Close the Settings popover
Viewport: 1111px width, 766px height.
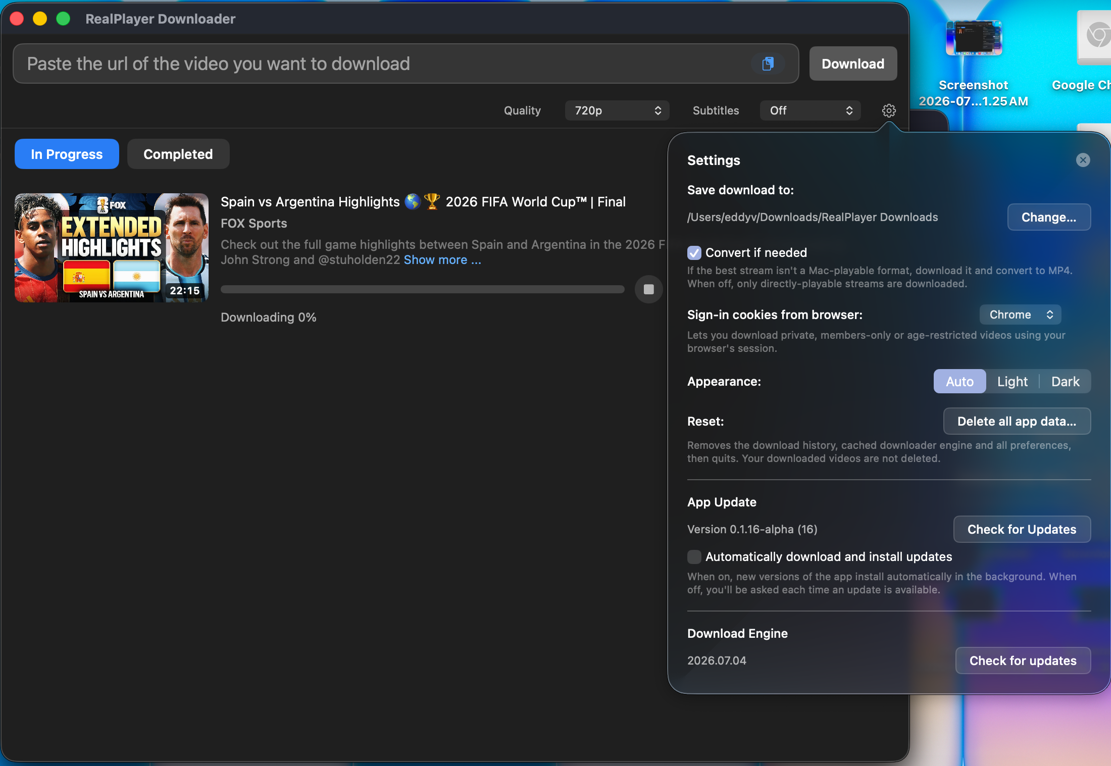click(x=1083, y=160)
